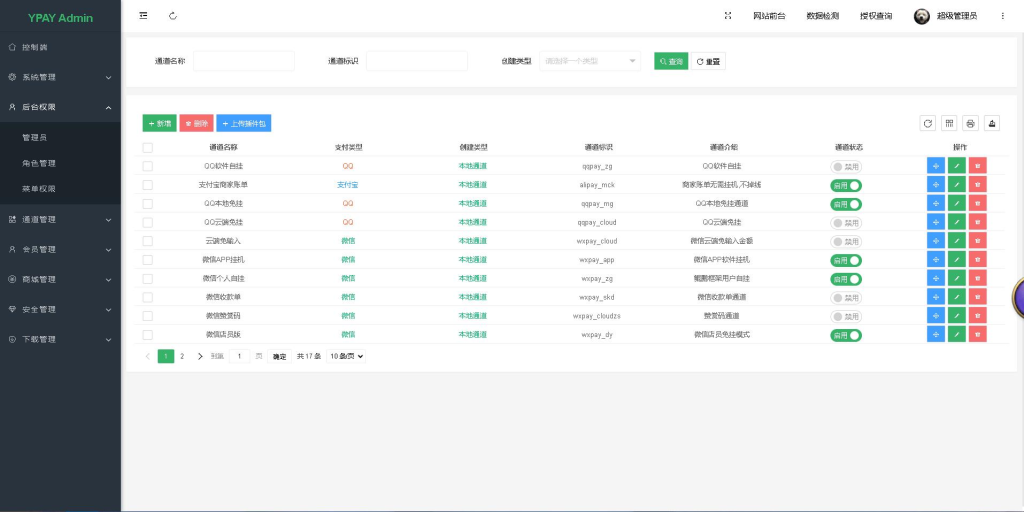The height and width of the screenshot is (512, 1024).
Task: Refresh the table using the toolbar refresh icon
Action: pos(927,123)
